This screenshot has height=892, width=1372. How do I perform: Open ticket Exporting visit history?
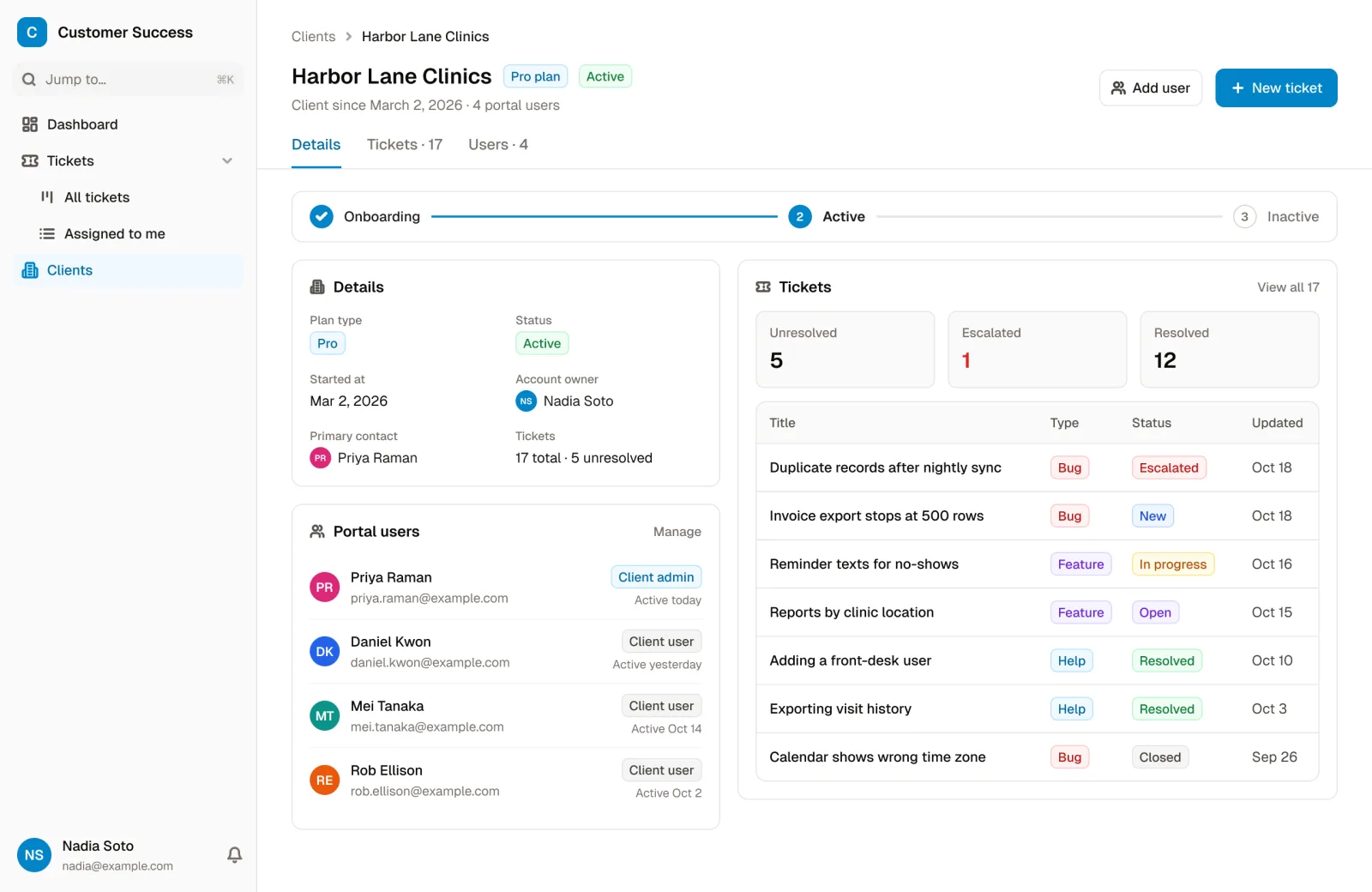(1037, 708)
